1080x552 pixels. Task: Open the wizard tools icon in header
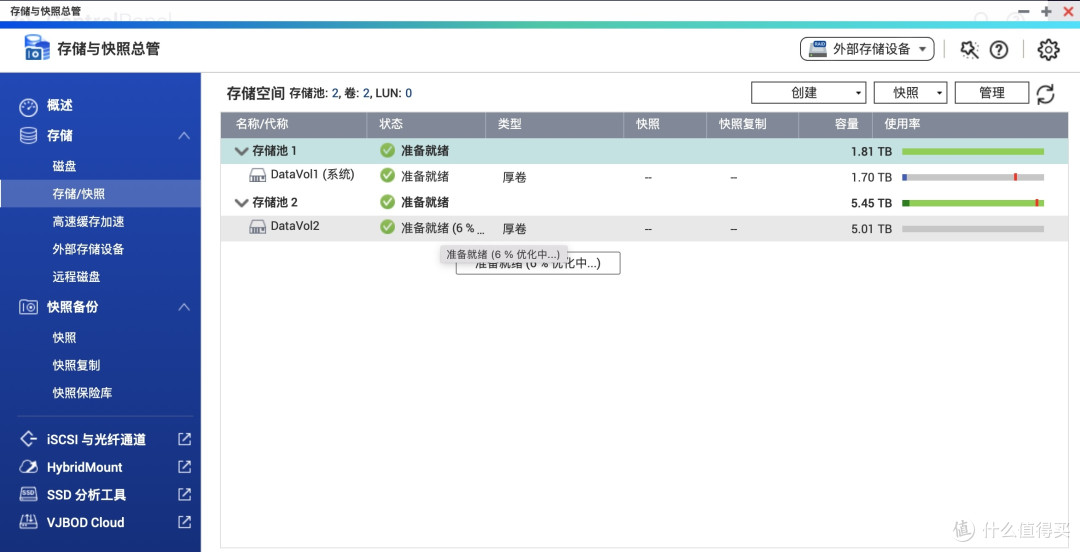click(969, 49)
